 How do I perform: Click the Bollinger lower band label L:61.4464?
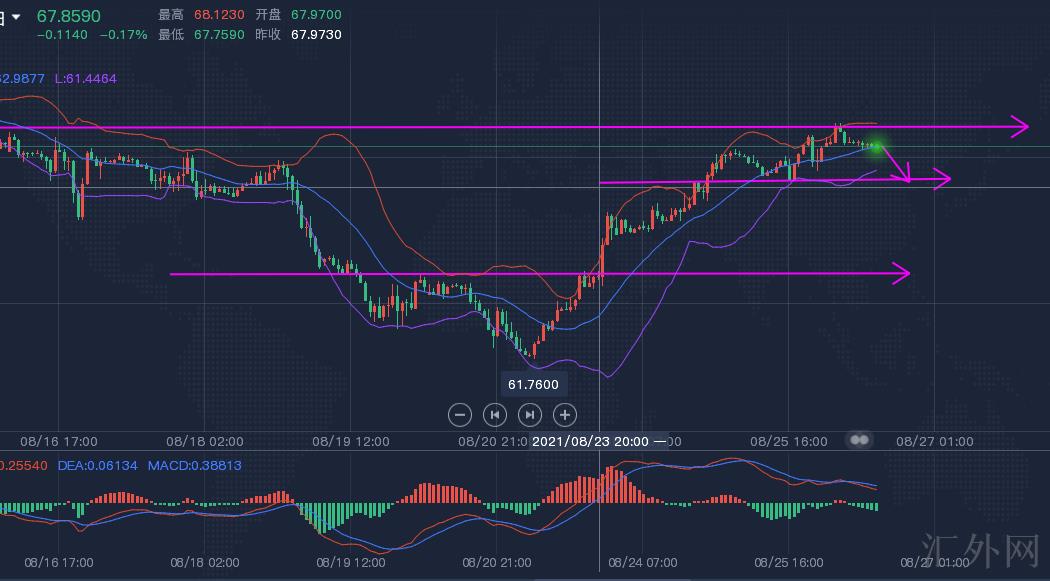pos(85,78)
